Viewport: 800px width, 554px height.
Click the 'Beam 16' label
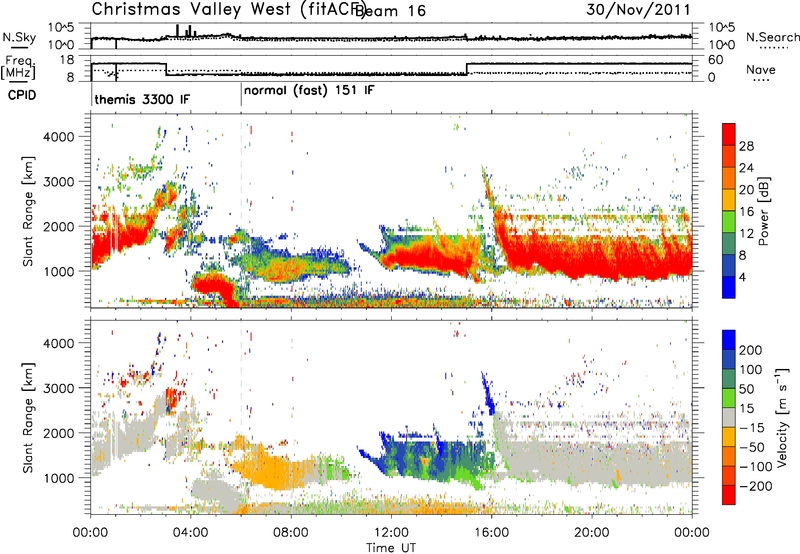coord(390,11)
